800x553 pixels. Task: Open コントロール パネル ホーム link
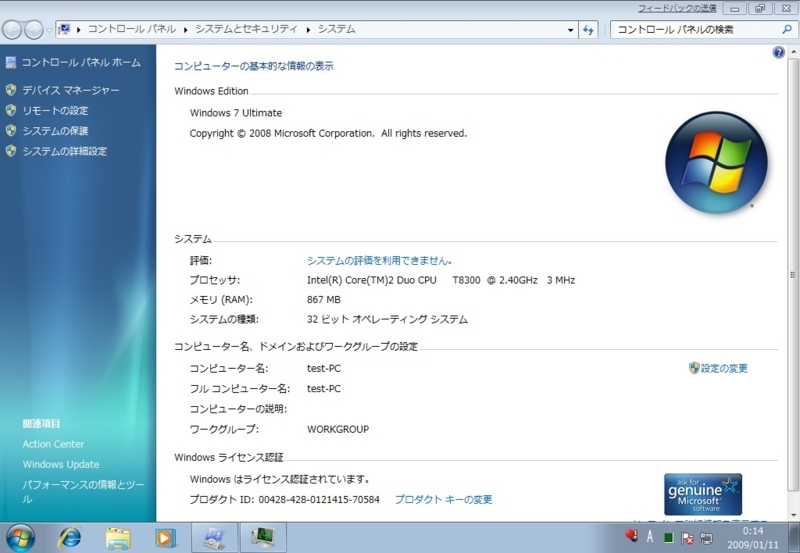click(x=81, y=62)
